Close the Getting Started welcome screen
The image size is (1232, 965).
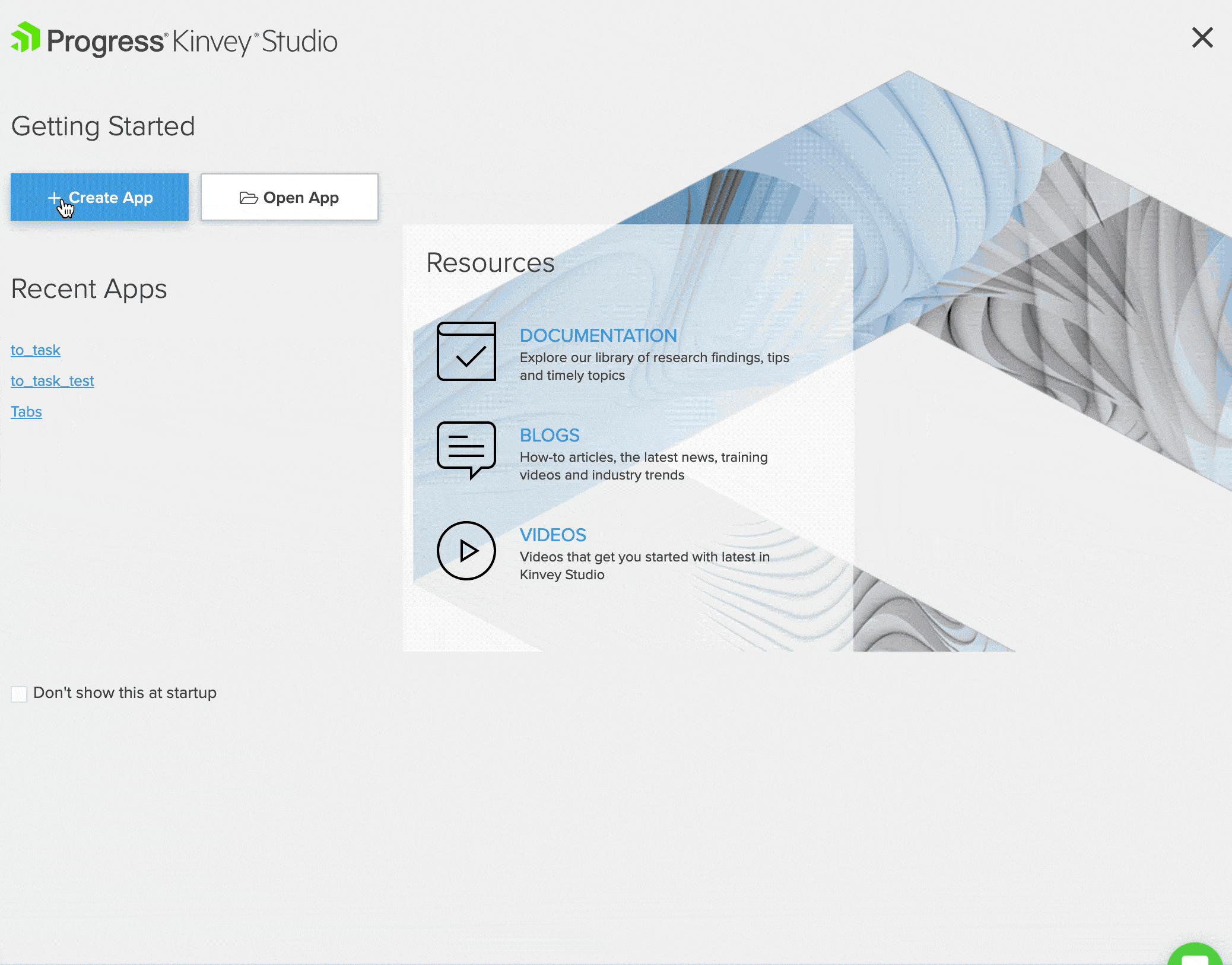point(1202,38)
